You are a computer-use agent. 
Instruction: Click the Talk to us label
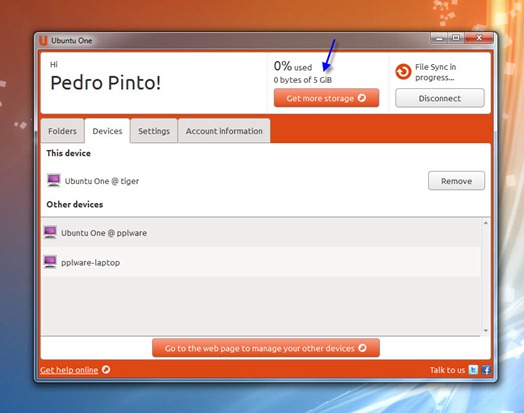tap(447, 370)
